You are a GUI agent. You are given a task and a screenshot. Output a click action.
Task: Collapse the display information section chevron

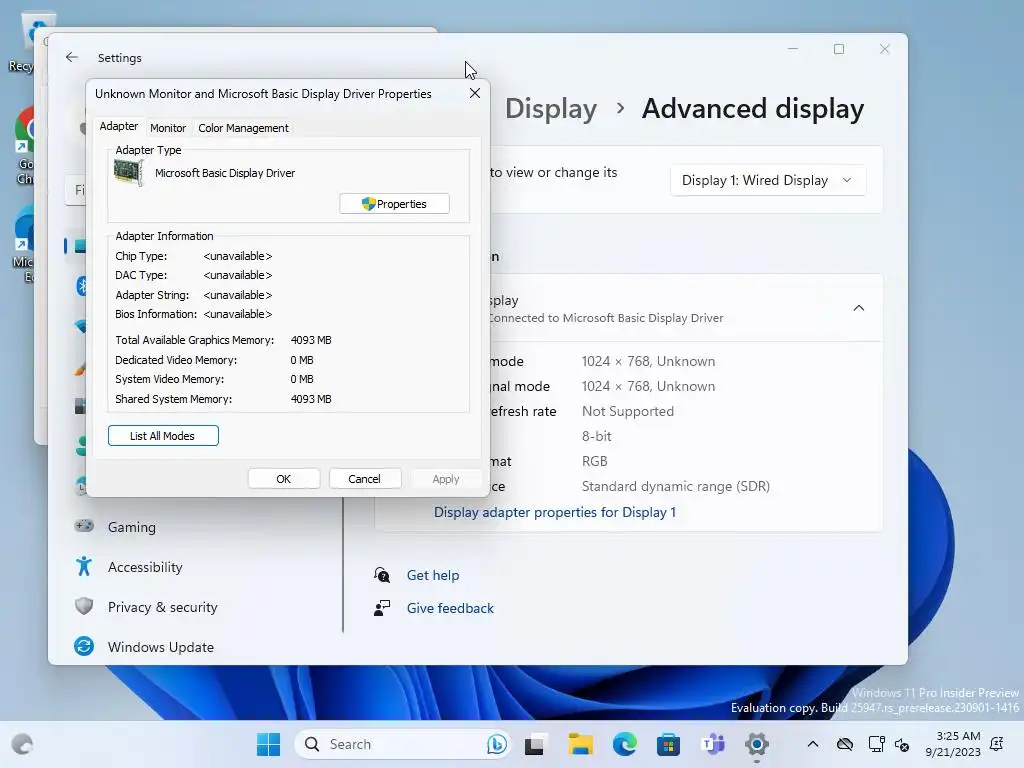point(859,308)
